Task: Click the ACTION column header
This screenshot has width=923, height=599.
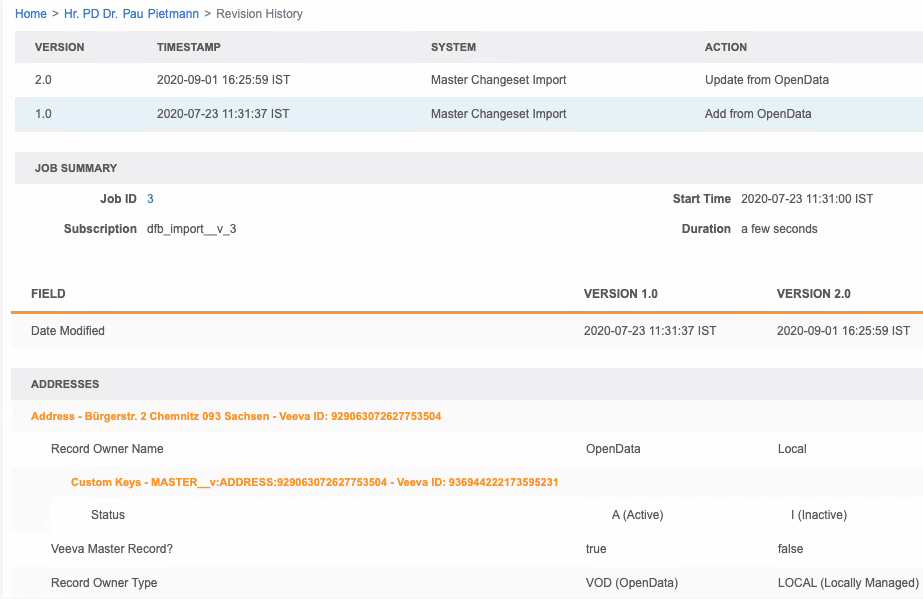Action: pyautogui.click(x=725, y=47)
